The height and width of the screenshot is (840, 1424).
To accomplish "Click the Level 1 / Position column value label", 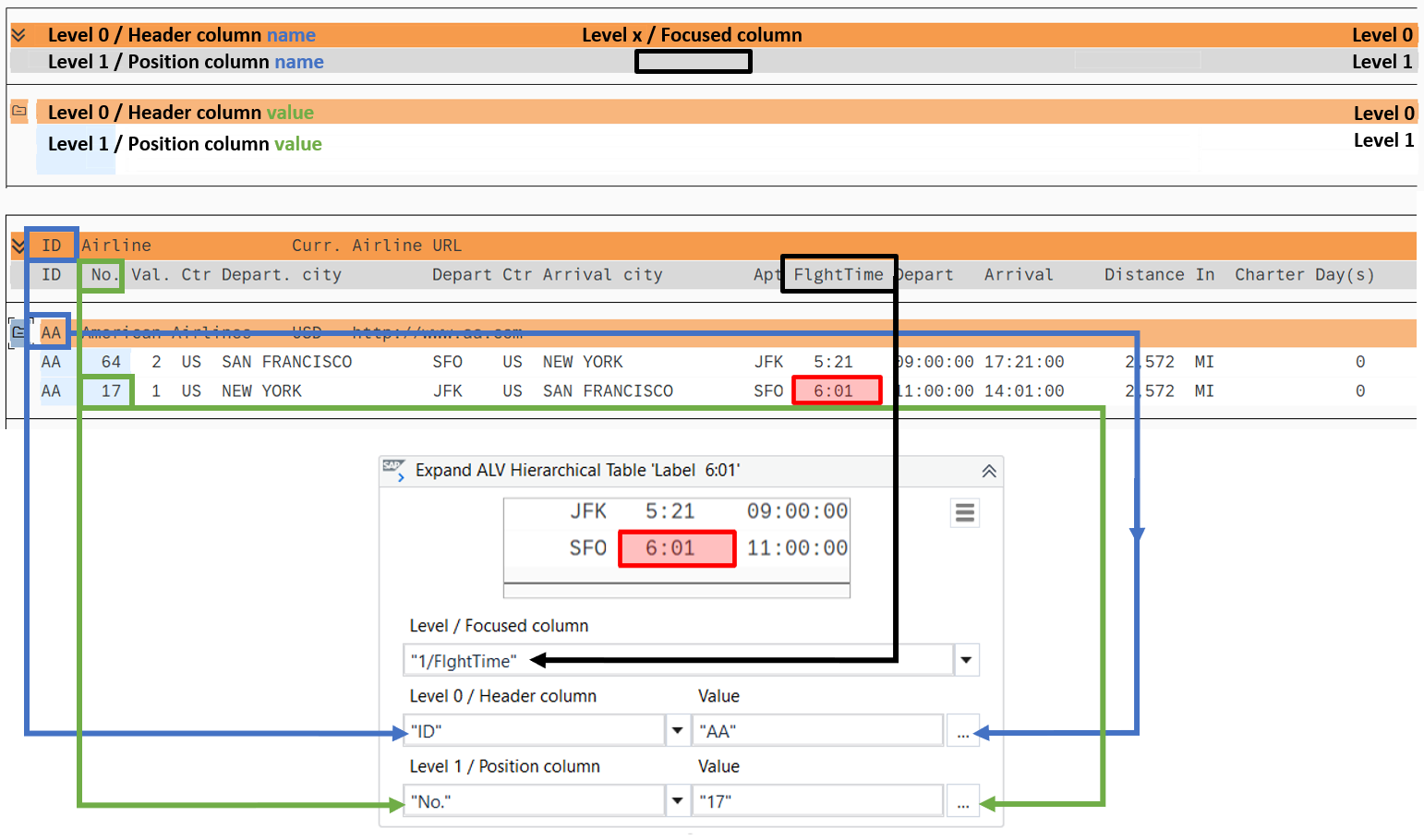I will pos(185,144).
